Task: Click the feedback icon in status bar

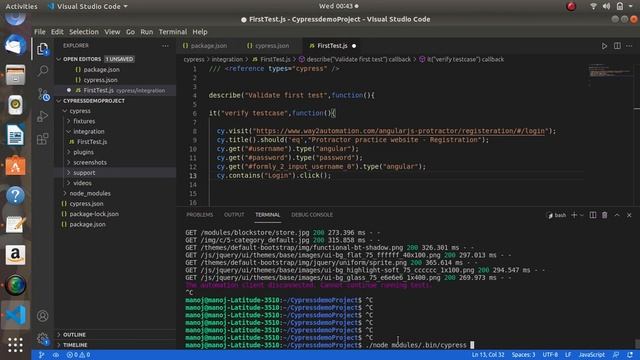Action: point(616,355)
